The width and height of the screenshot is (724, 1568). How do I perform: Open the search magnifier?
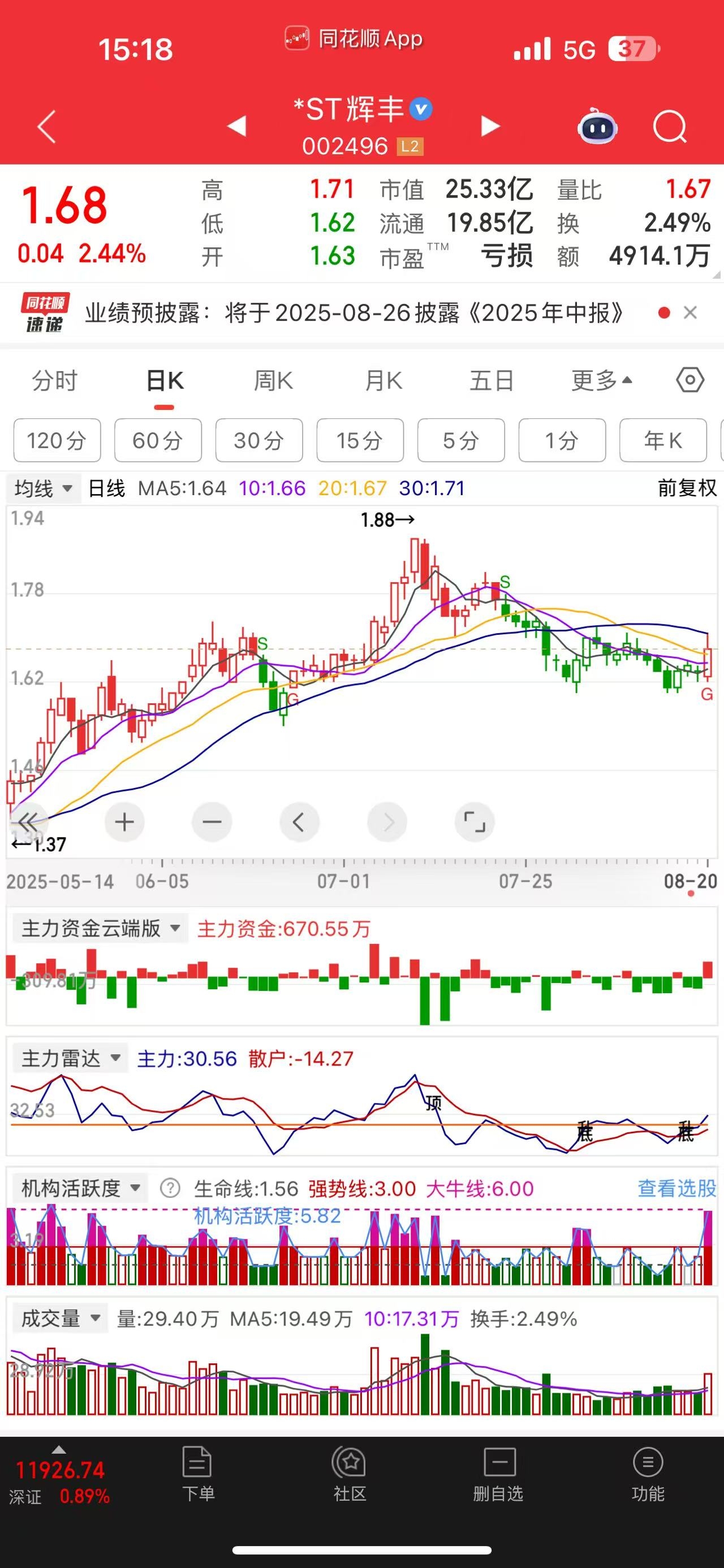pos(670,127)
